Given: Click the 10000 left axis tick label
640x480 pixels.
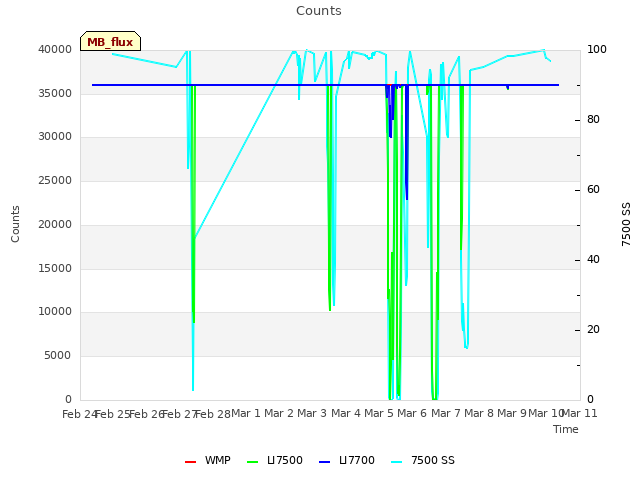Looking at the screenshot, I should 55,312.
